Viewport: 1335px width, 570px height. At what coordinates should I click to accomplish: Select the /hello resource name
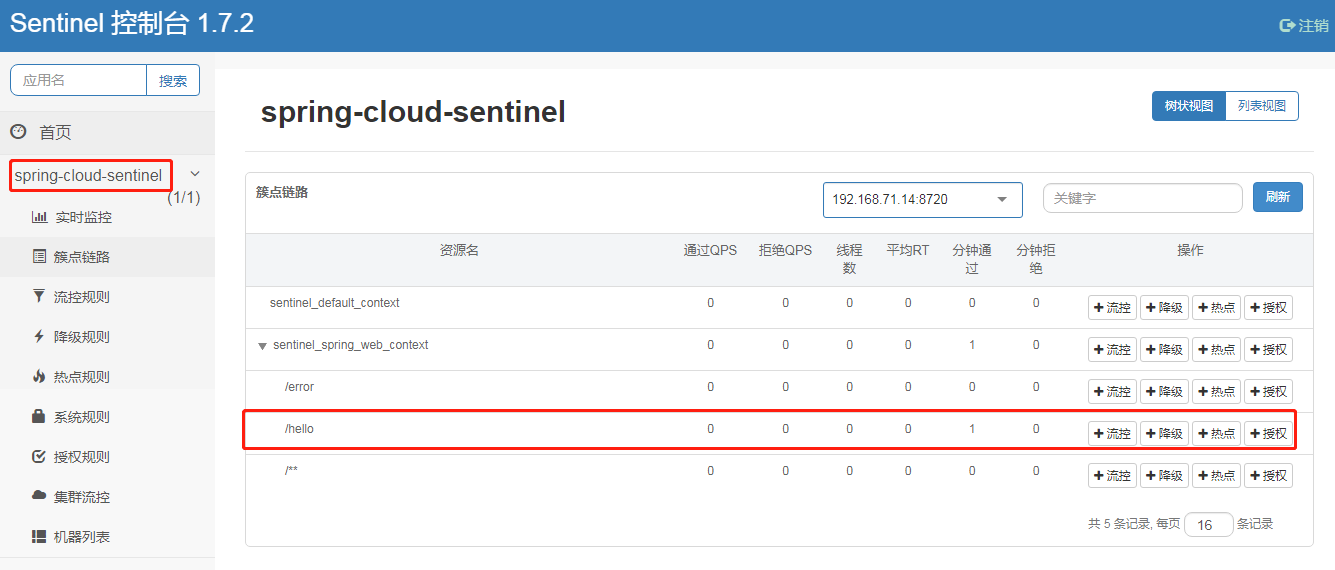click(x=299, y=429)
